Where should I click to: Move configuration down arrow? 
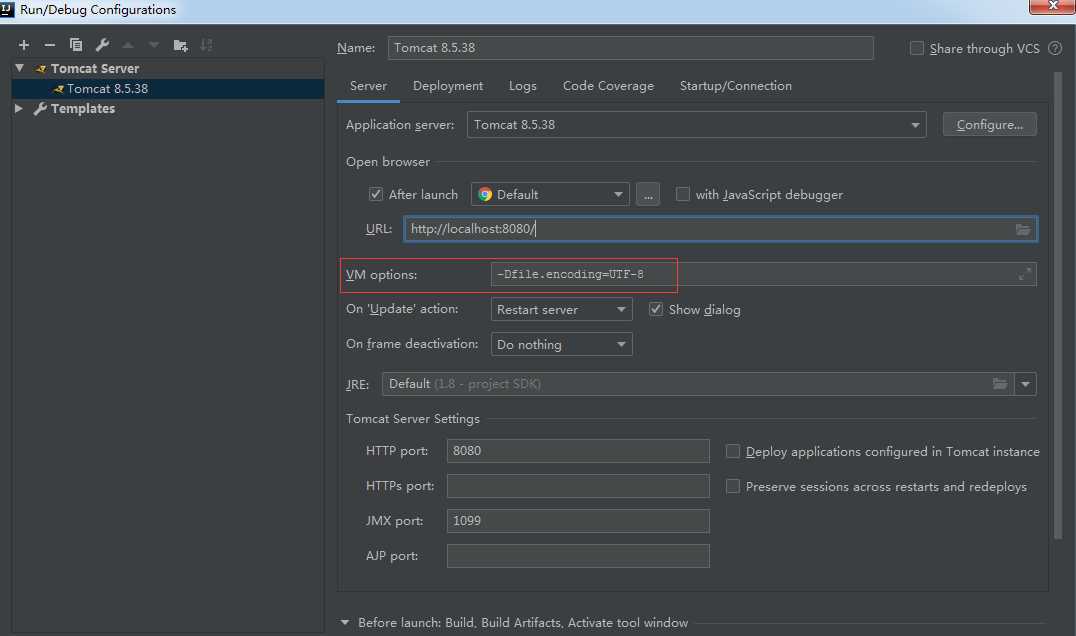tap(154, 45)
